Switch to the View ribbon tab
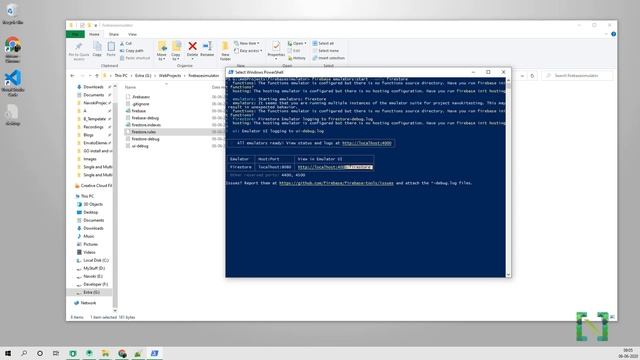Screen dimensions: 640x360 coord(132,34)
